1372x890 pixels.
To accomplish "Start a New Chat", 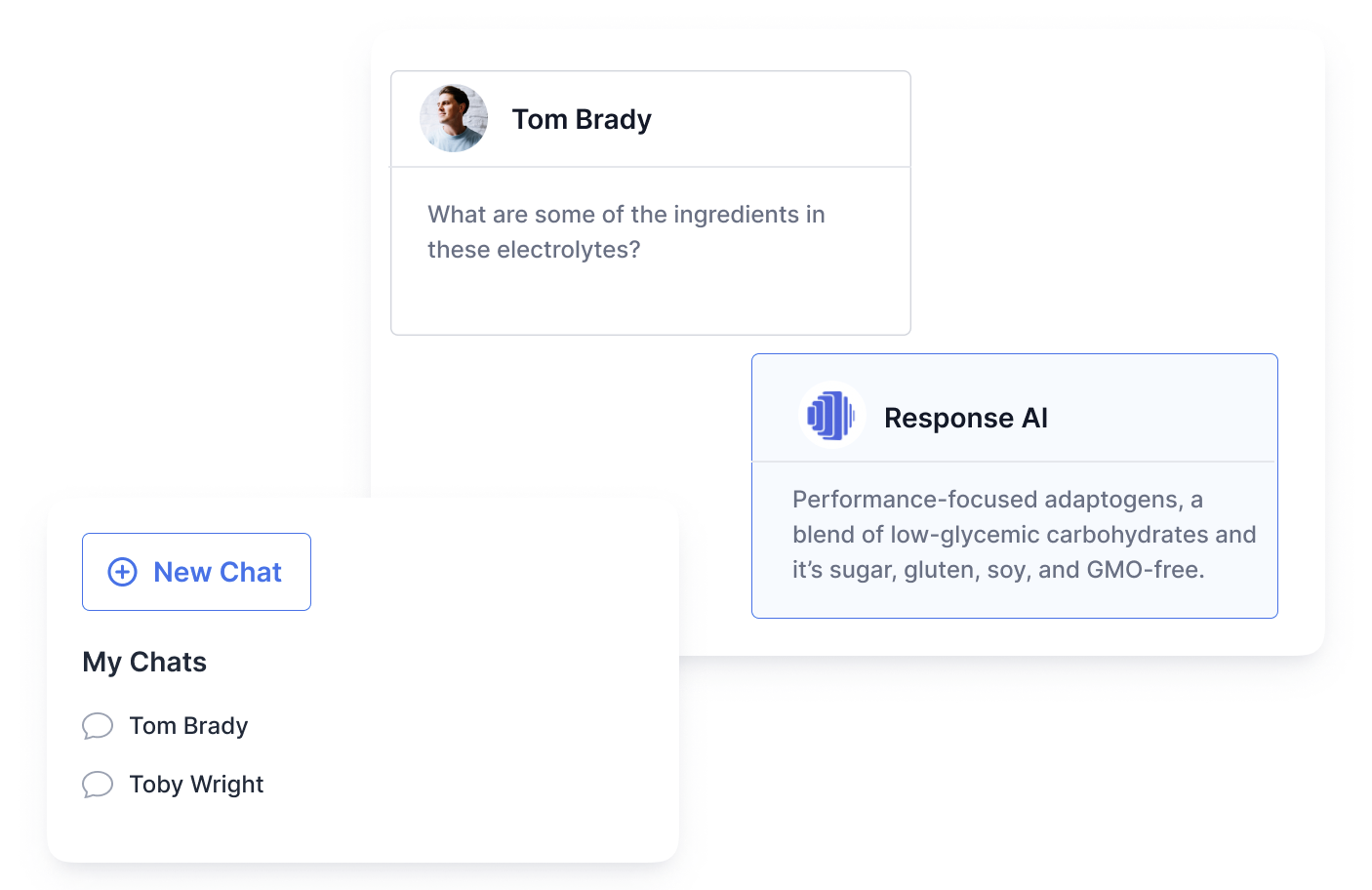I will tap(196, 572).
